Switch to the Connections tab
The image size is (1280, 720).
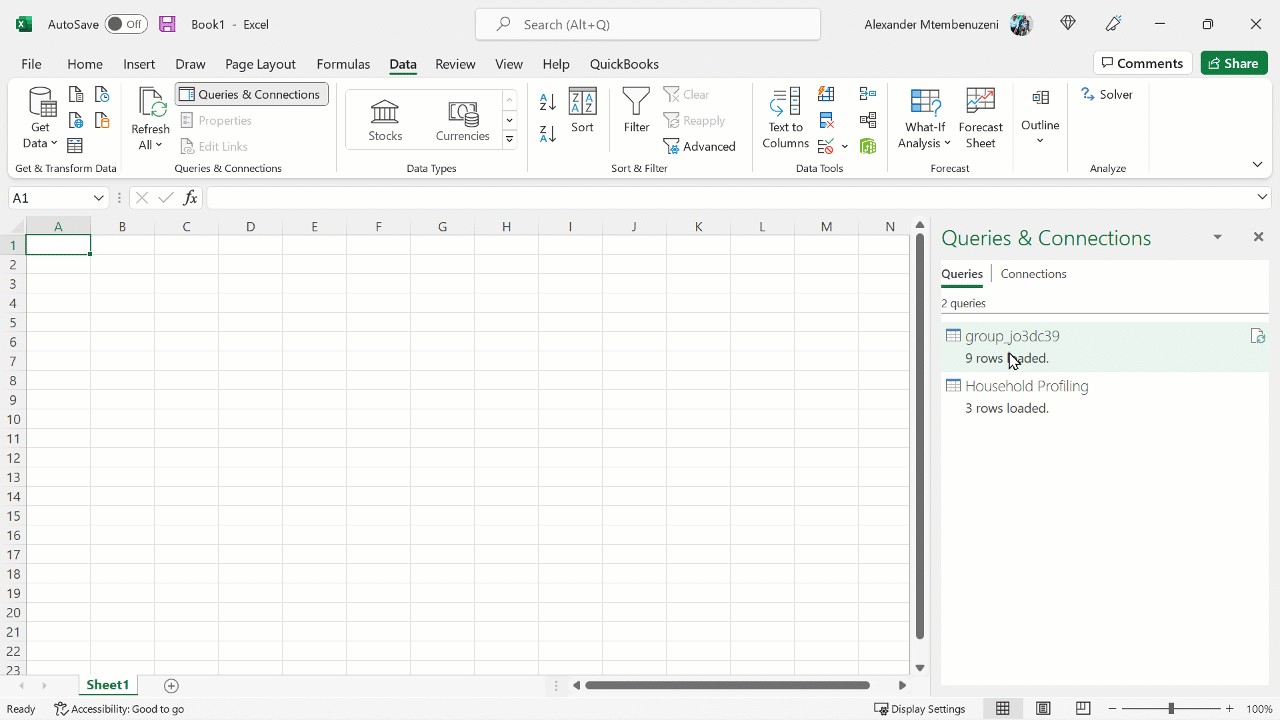1033,273
